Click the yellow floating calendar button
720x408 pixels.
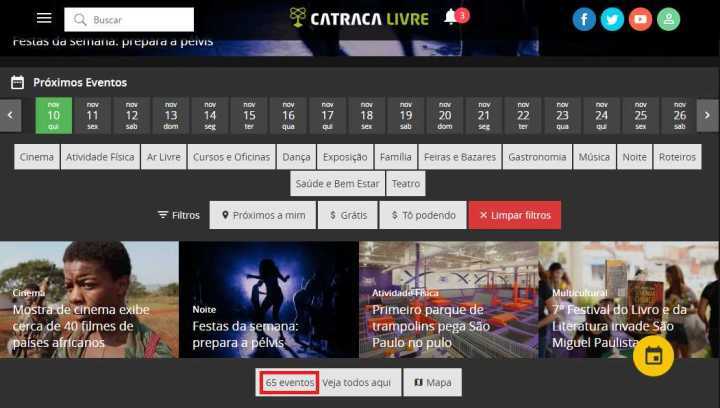(652, 355)
